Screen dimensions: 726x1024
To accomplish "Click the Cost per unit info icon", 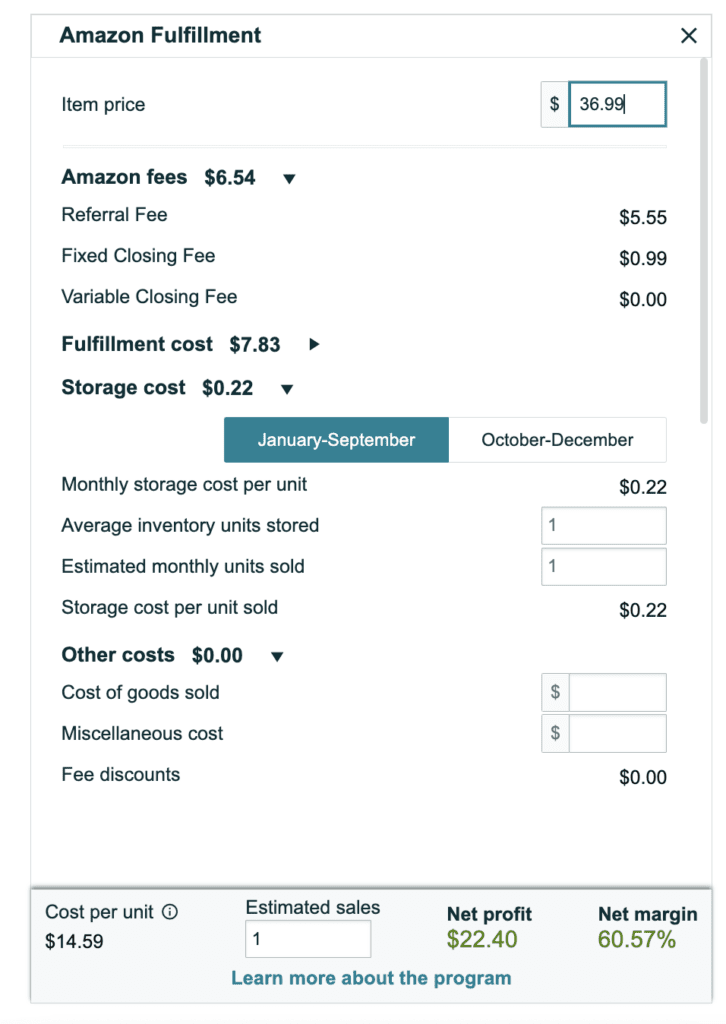I will [x=170, y=912].
